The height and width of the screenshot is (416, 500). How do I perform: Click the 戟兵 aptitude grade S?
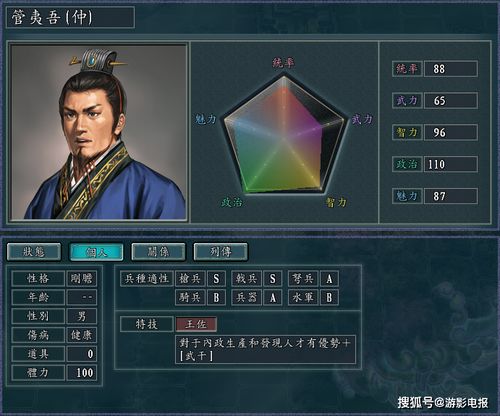273,278
